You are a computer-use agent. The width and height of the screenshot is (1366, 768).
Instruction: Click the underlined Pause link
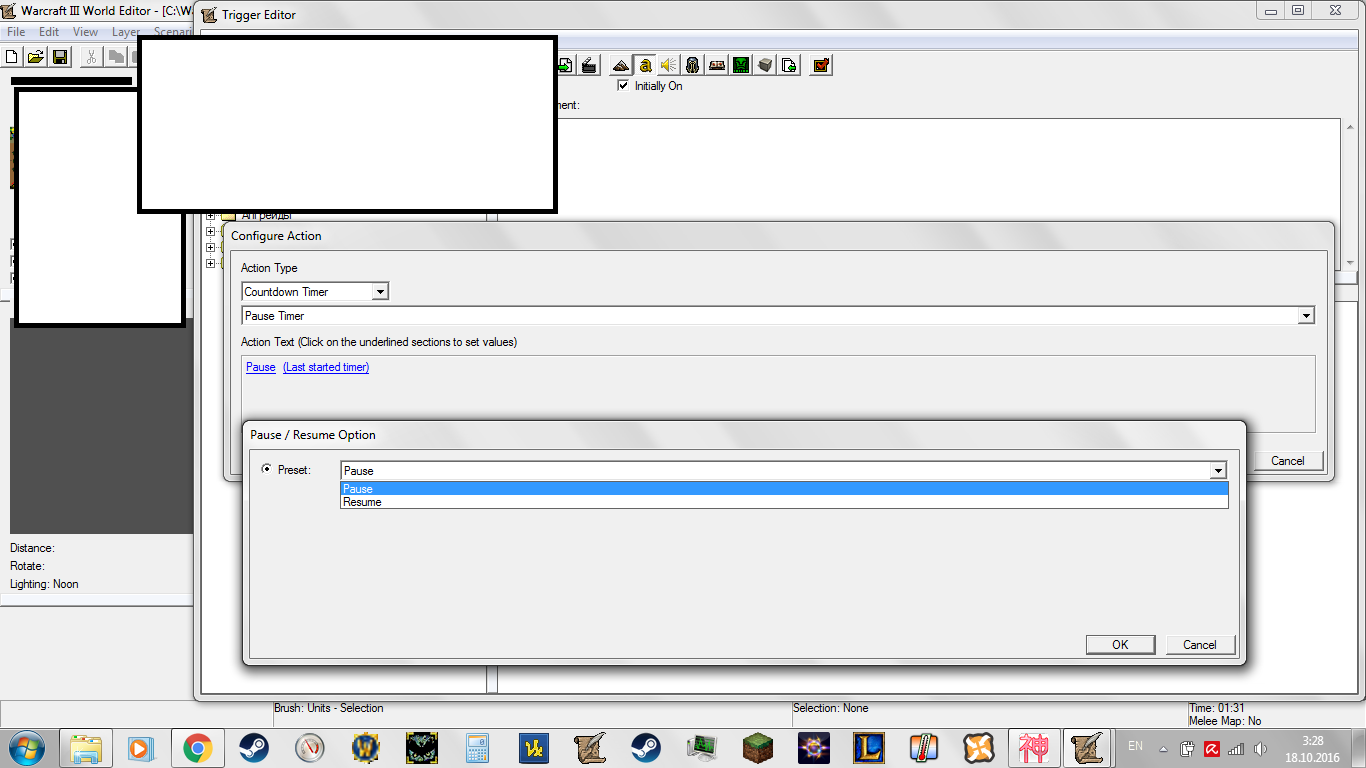pyautogui.click(x=261, y=367)
